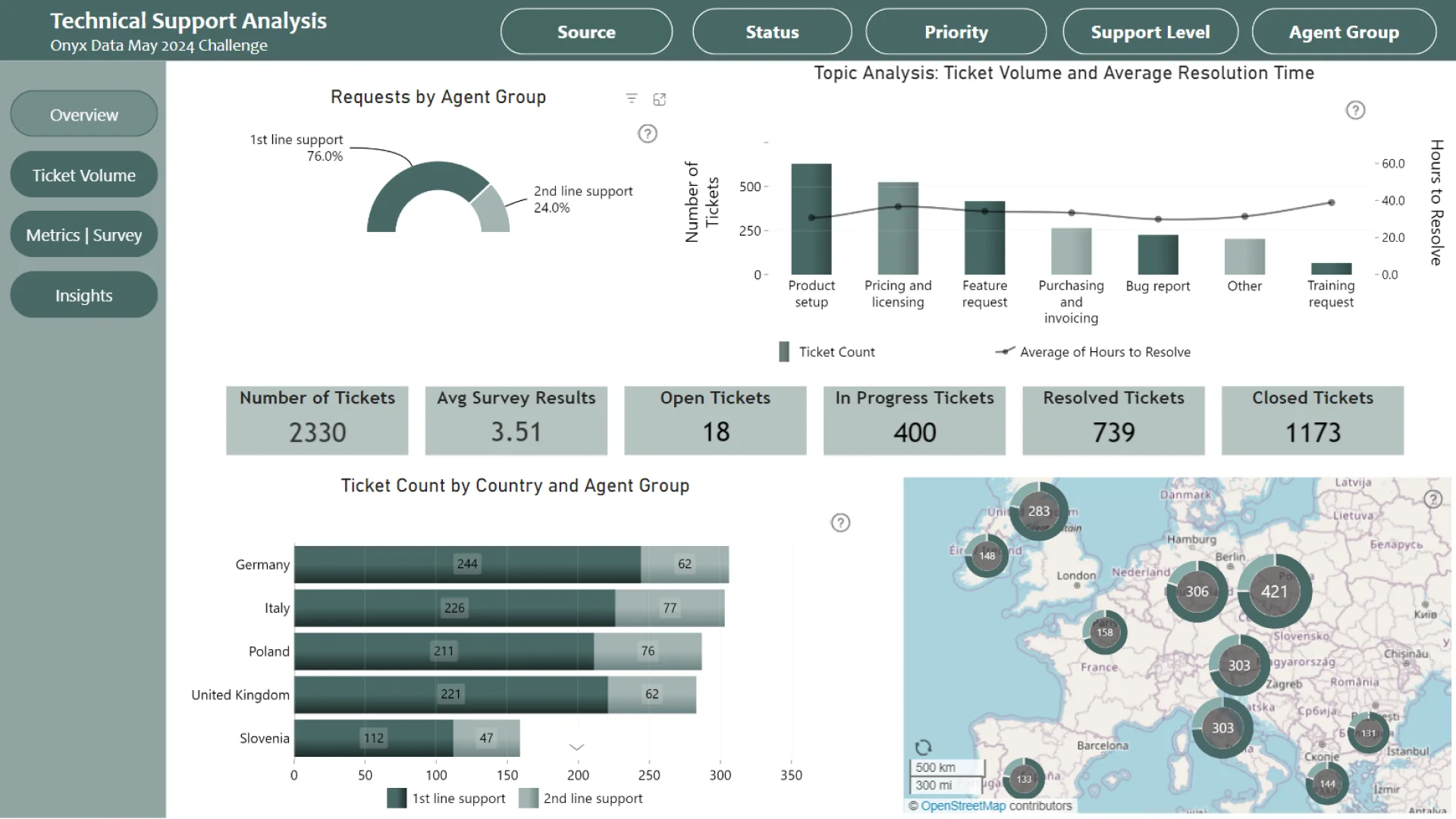Select Germany 2nd line bar showing 62
The width and height of the screenshot is (1456, 819).
tap(685, 564)
